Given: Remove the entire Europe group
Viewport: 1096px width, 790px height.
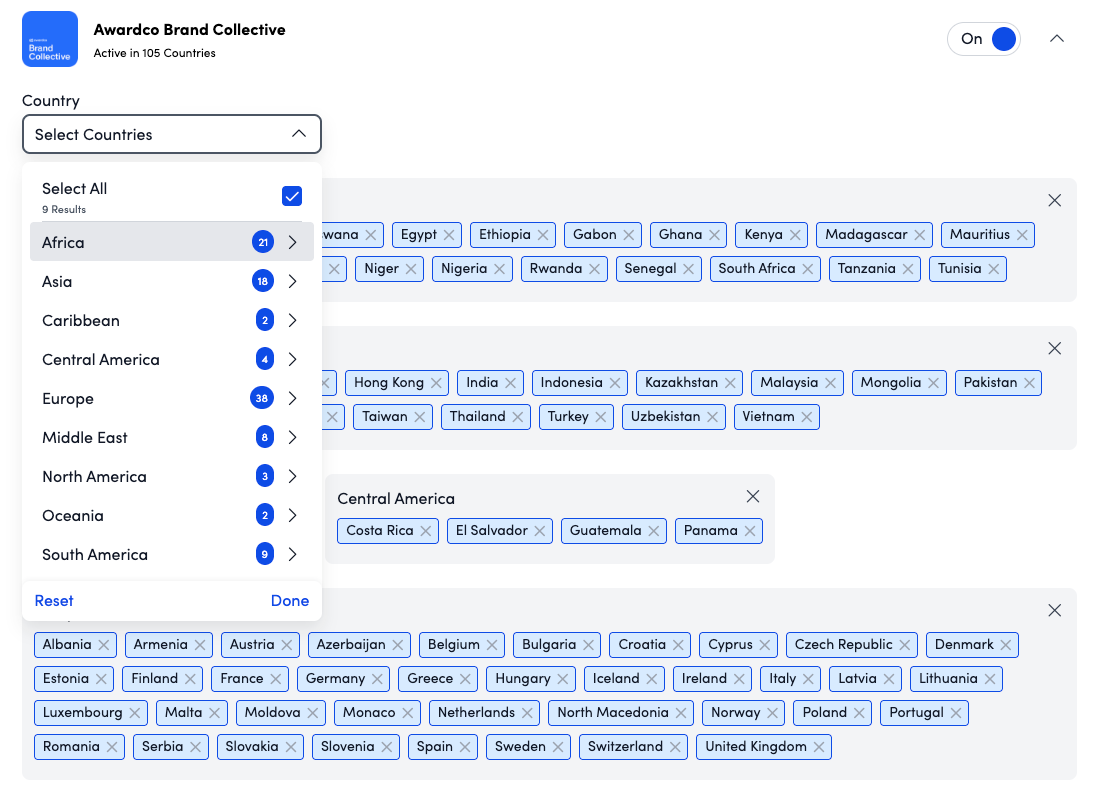Looking at the screenshot, I should 1055,610.
